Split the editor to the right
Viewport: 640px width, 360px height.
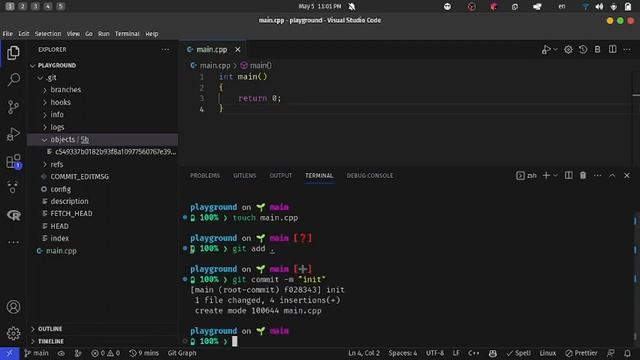pos(613,49)
